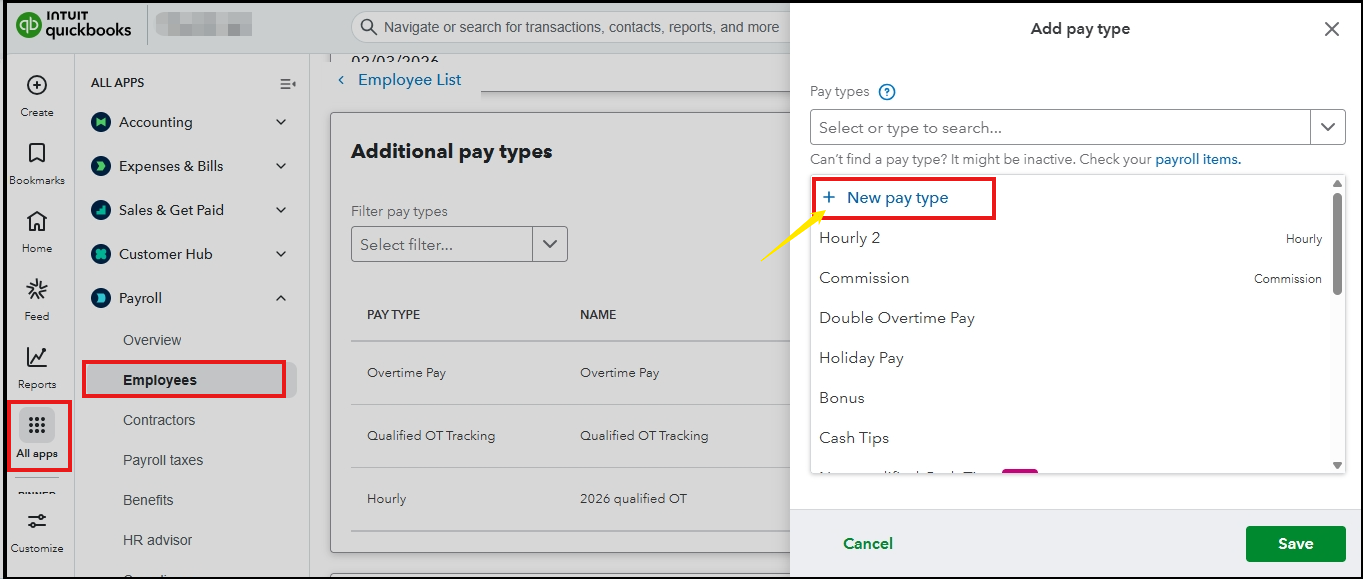Click the All apps grid icon
1363x579 pixels.
(x=37, y=426)
